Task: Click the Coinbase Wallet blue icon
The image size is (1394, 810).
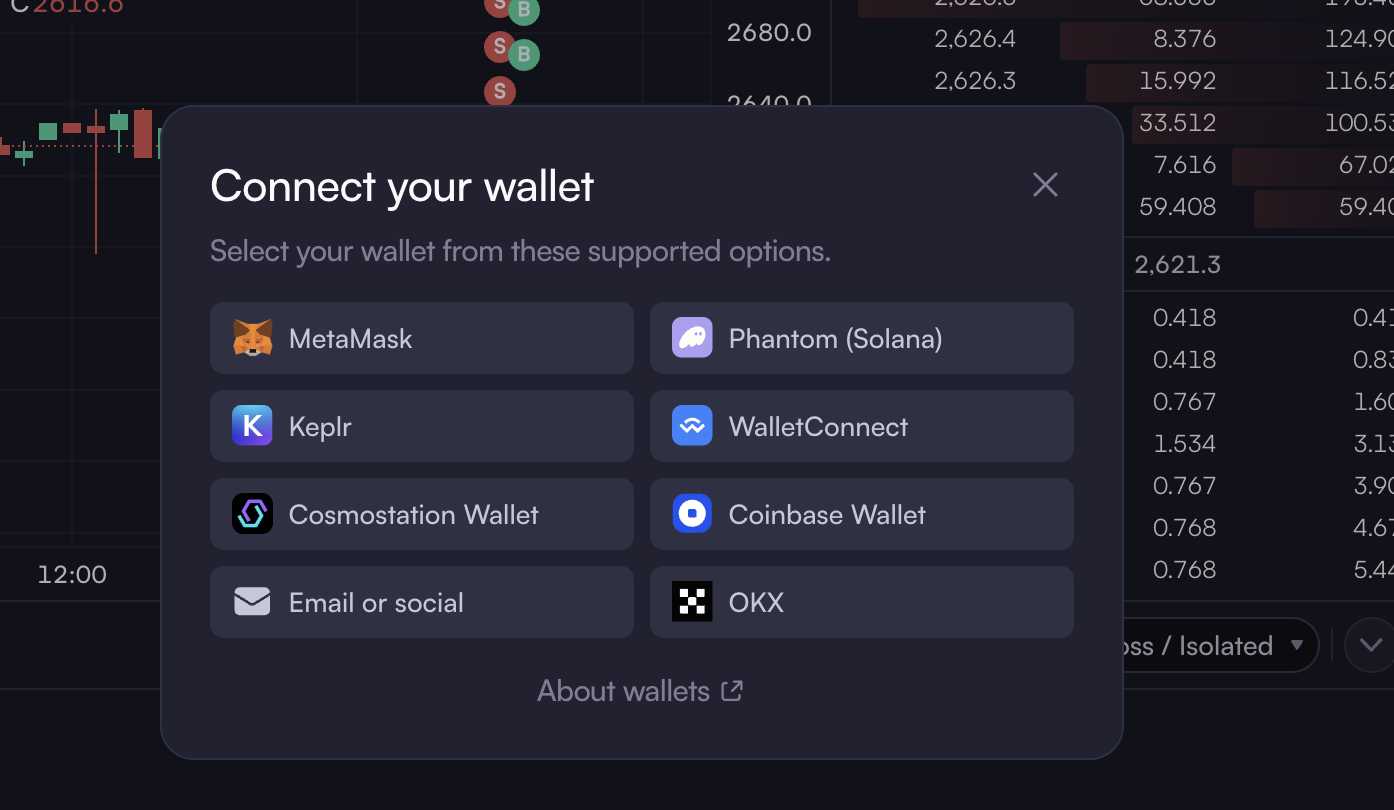Action: (x=692, y=514)
